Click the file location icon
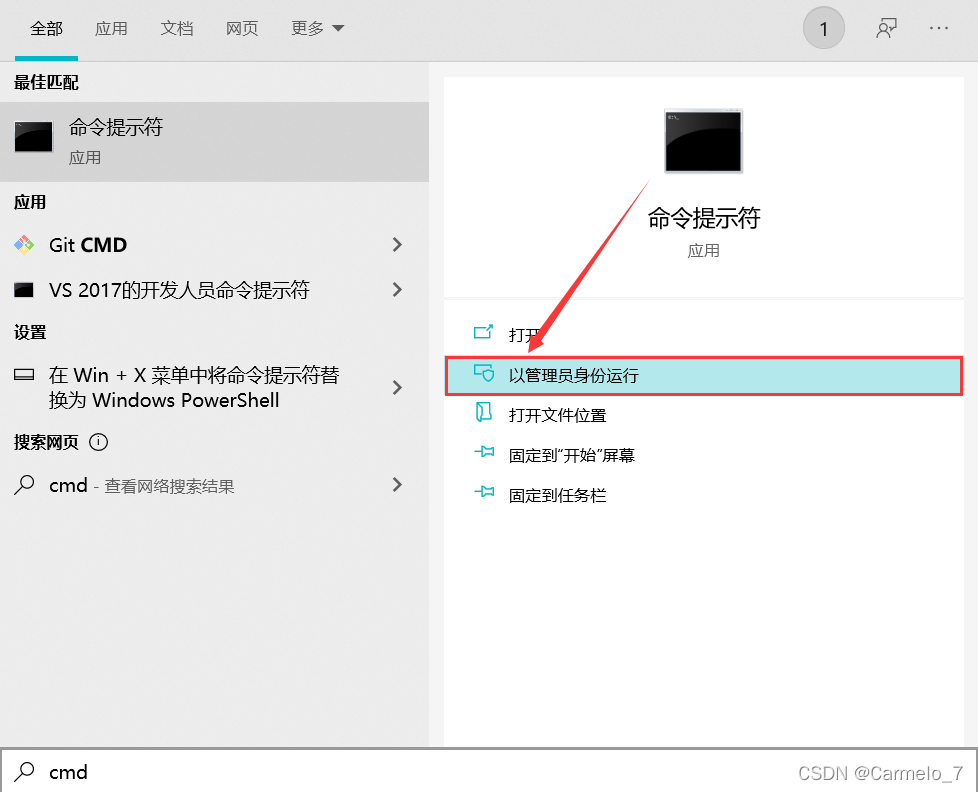The width and height of the screenshot is (978, 792). tap(483, 412)
